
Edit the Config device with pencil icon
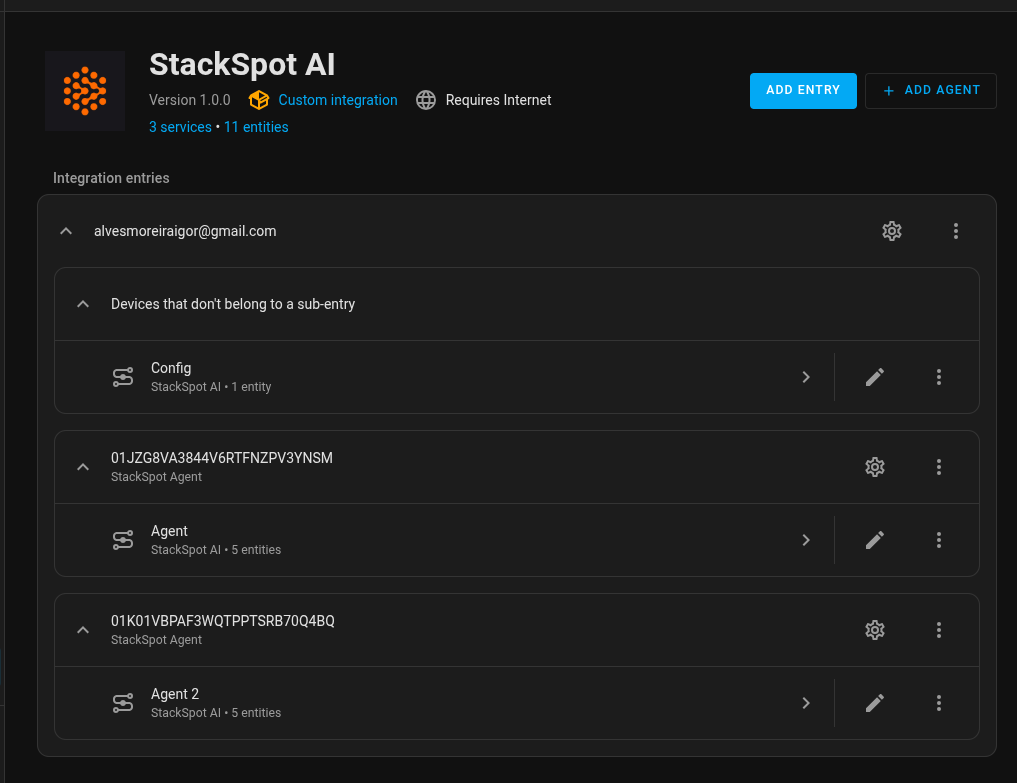tap(875, 377)
